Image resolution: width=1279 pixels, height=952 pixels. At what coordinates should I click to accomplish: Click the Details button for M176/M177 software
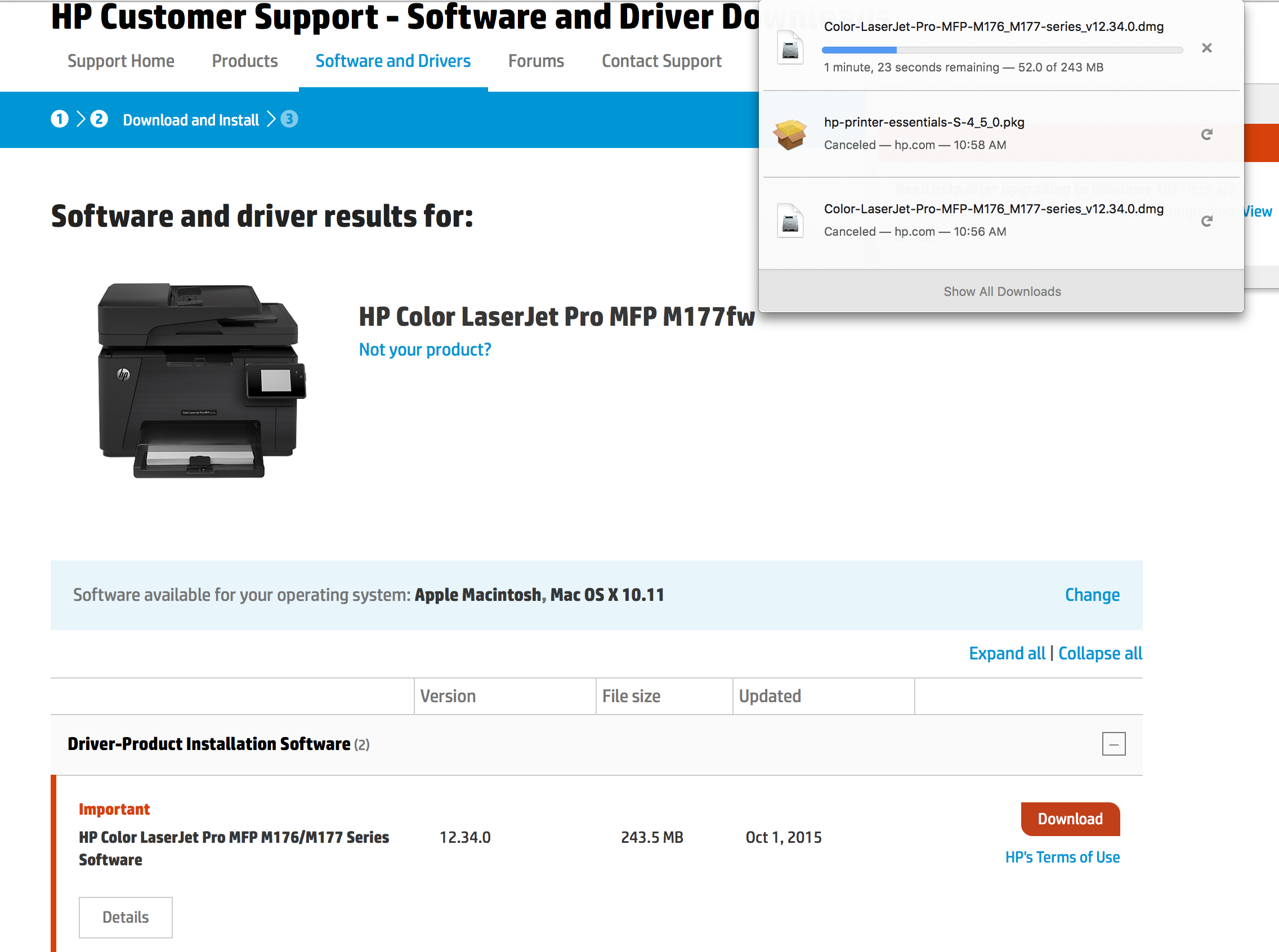[124, 917]
